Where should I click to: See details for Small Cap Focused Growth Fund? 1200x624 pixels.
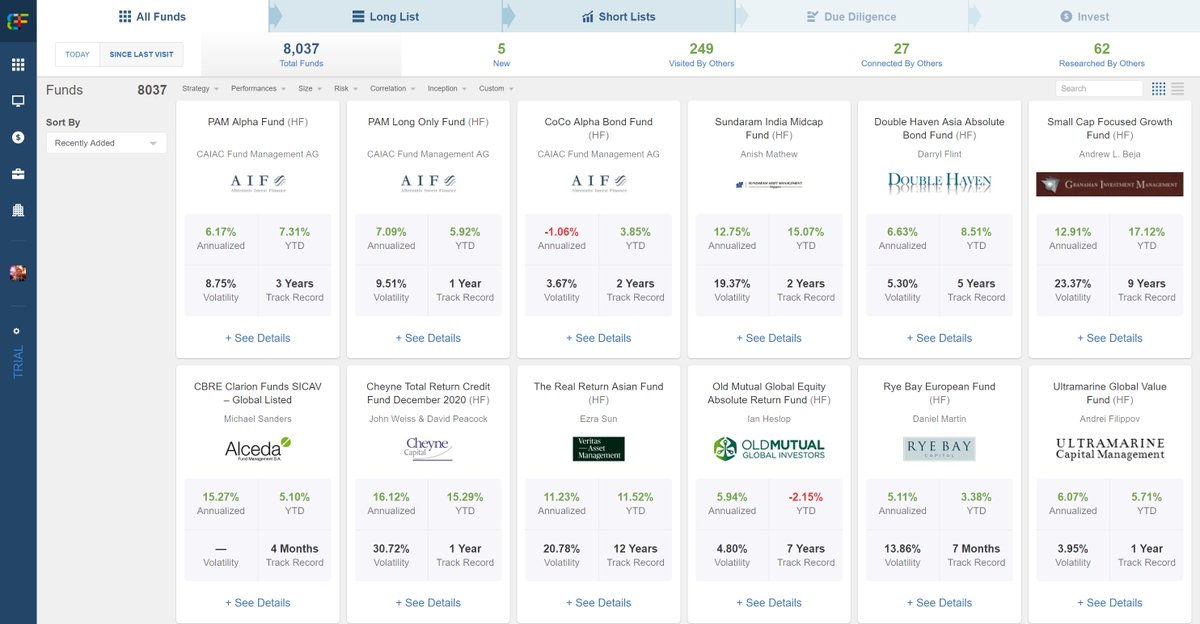coord(1110,338)
